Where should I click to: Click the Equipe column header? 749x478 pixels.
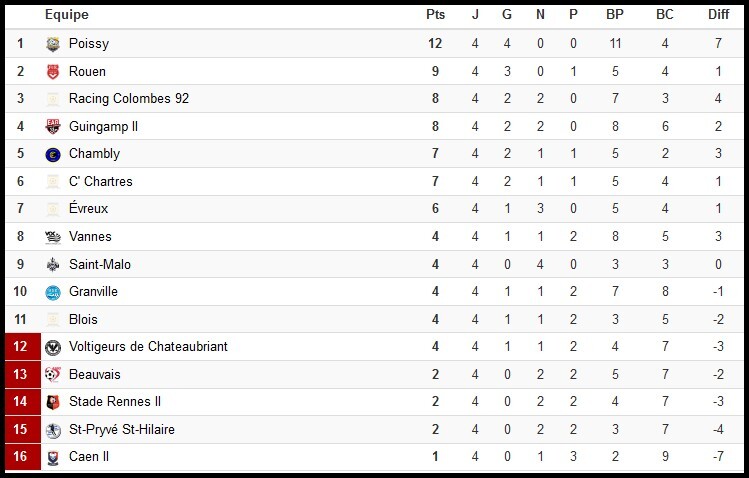(x=67, y=15)
